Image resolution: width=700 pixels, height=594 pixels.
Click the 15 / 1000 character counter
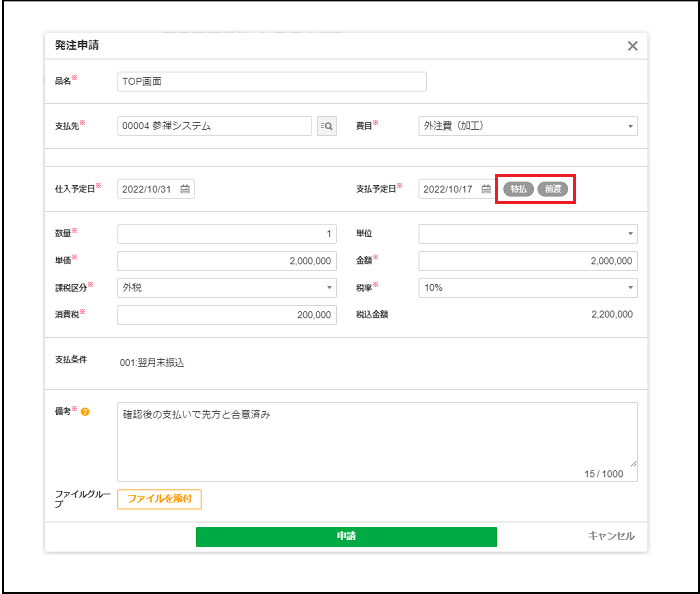click(604, 474)
